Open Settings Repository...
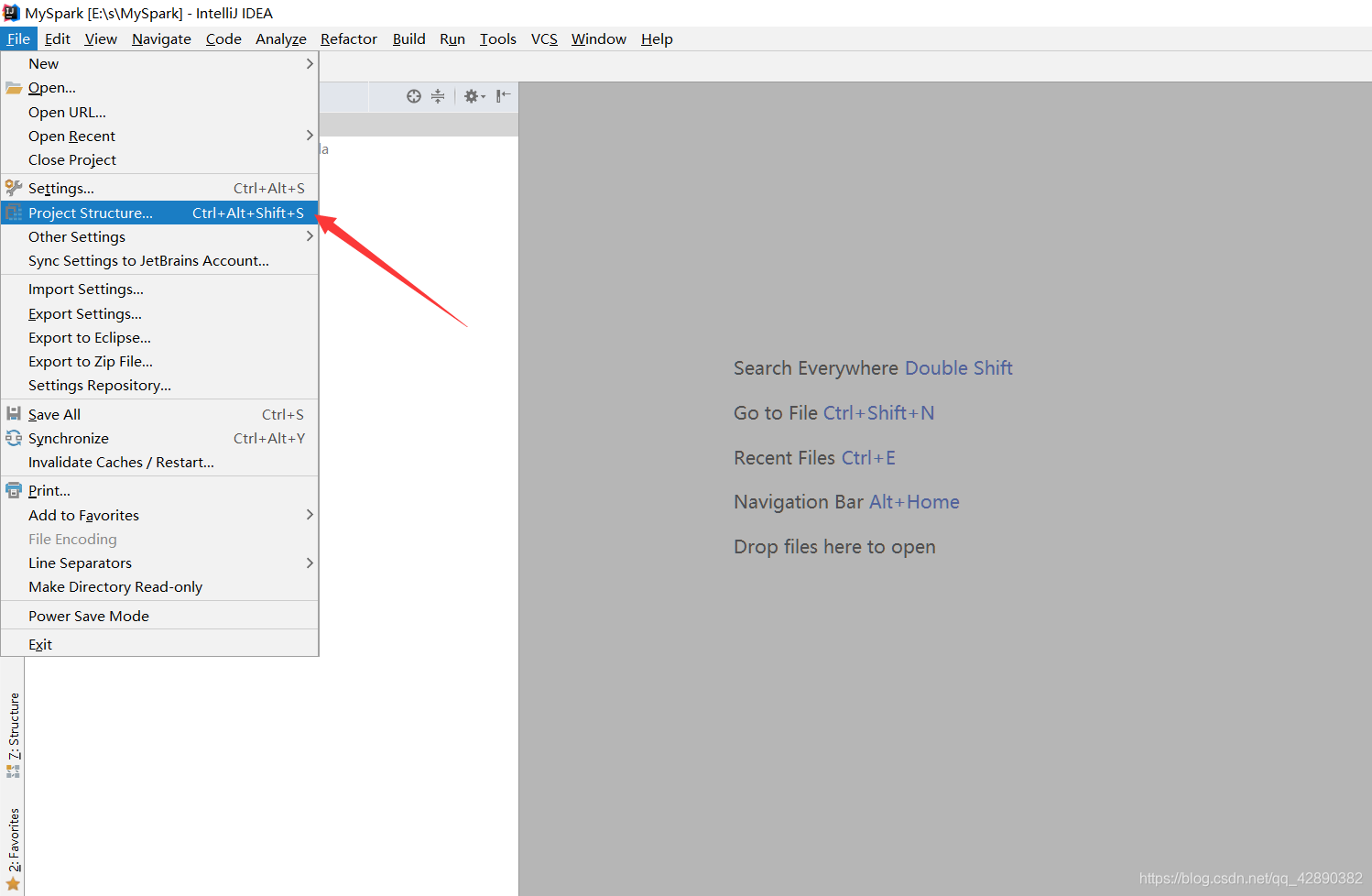Image resolution: width=1372 pixels, height=896 pixels. 159,385
